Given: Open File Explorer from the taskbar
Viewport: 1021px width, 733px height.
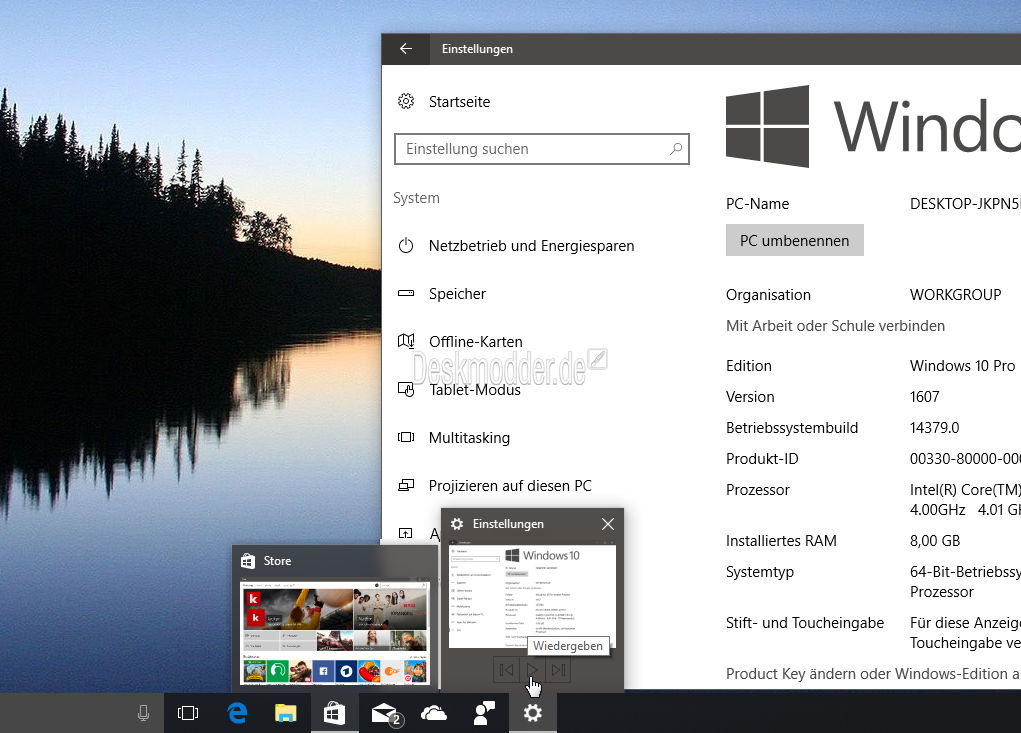Looking at the screenshot, I should pos(285,713).
